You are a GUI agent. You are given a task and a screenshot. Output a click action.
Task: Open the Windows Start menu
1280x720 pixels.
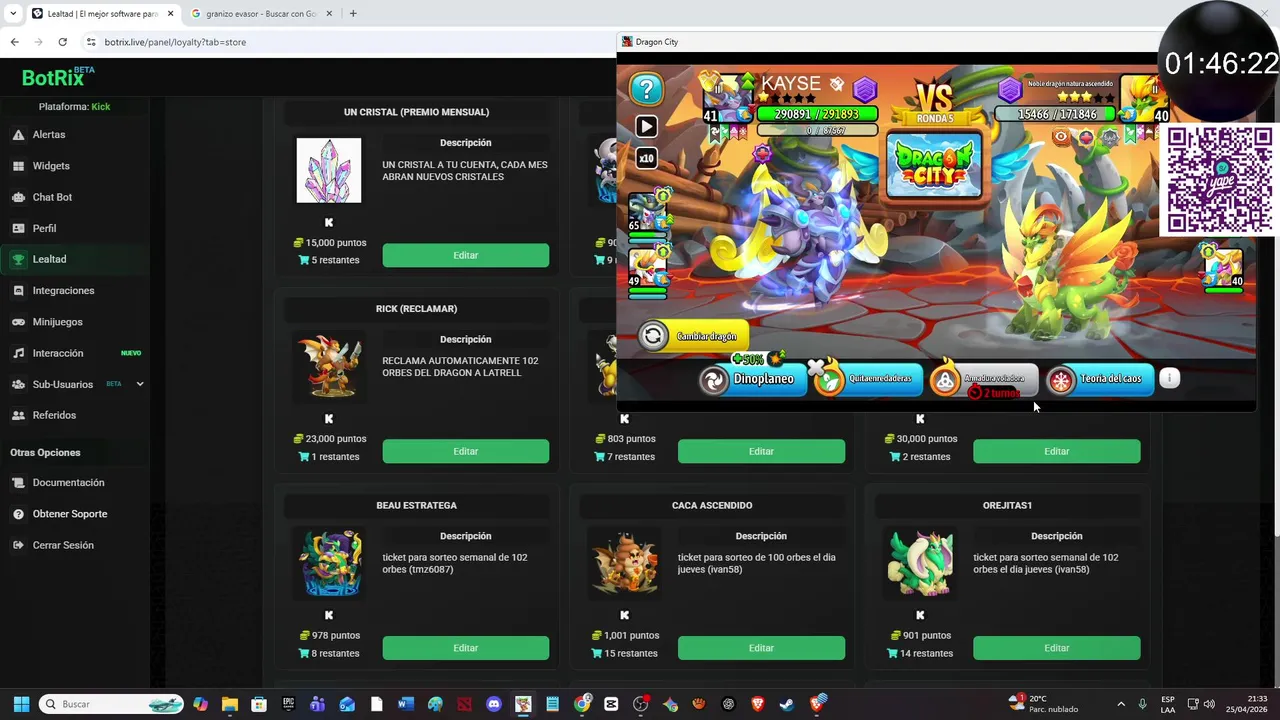click(x=21, y=704)
